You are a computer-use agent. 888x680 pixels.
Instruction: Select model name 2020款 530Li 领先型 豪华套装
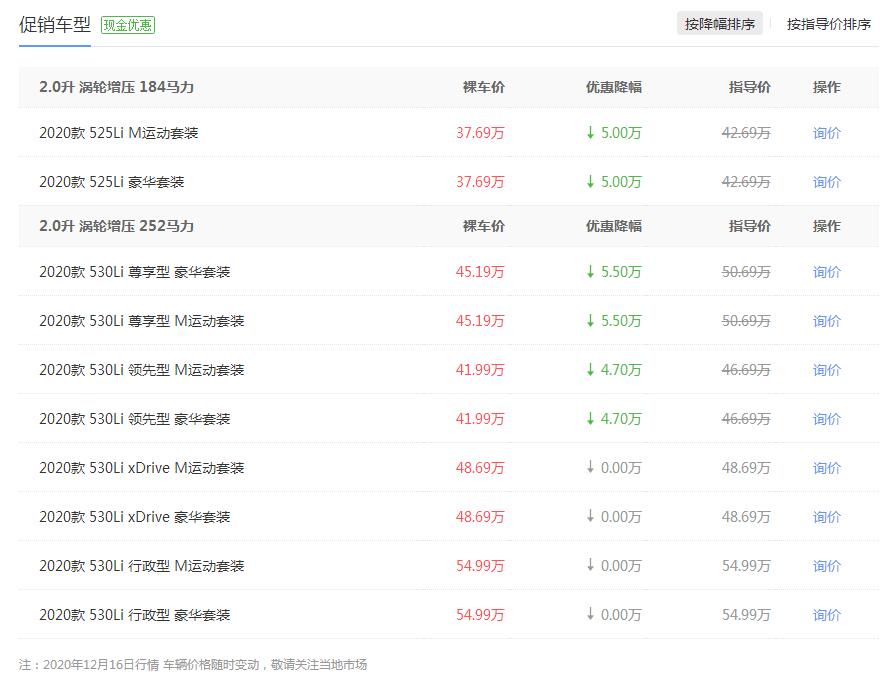[135, 419]
